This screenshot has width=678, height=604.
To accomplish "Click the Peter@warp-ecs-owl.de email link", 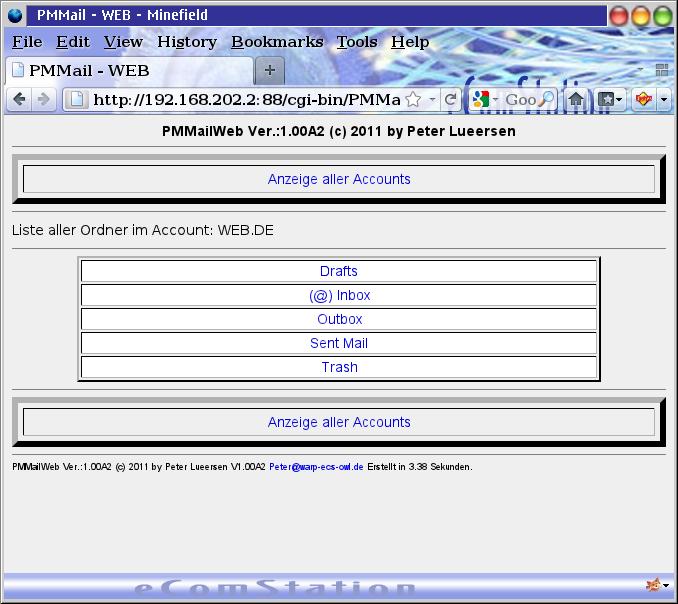I will pyautogui.click(x=316, y=467).
